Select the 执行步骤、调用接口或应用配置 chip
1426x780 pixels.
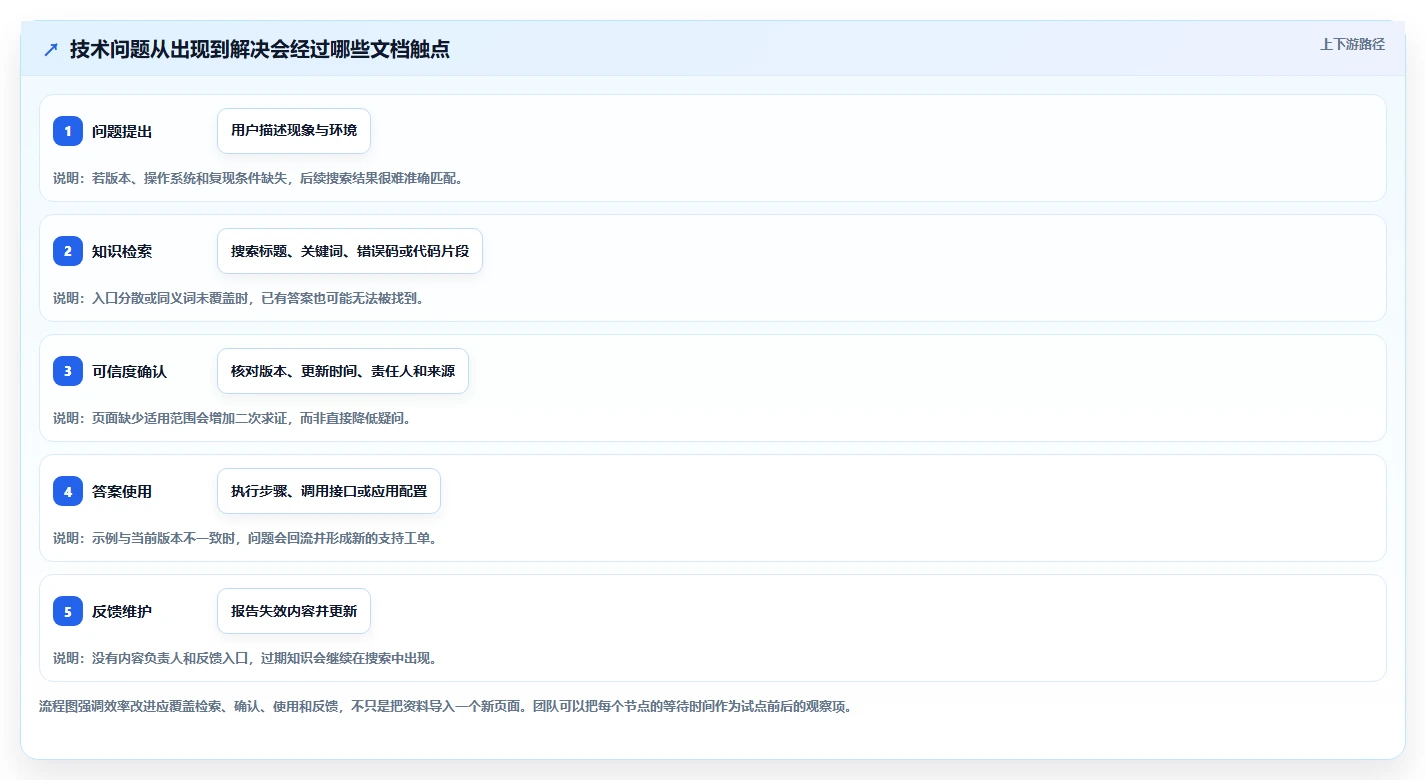point(329,491)
